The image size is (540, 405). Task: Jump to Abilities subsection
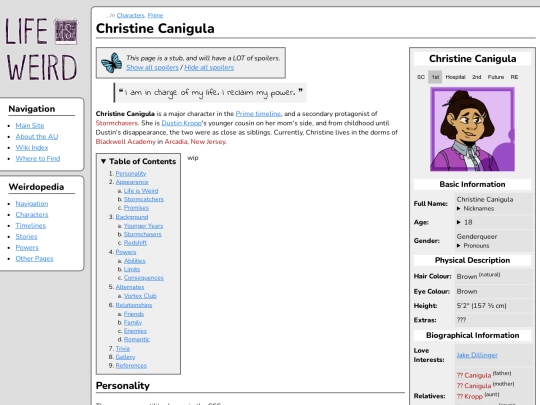click(x=135, y=261)
